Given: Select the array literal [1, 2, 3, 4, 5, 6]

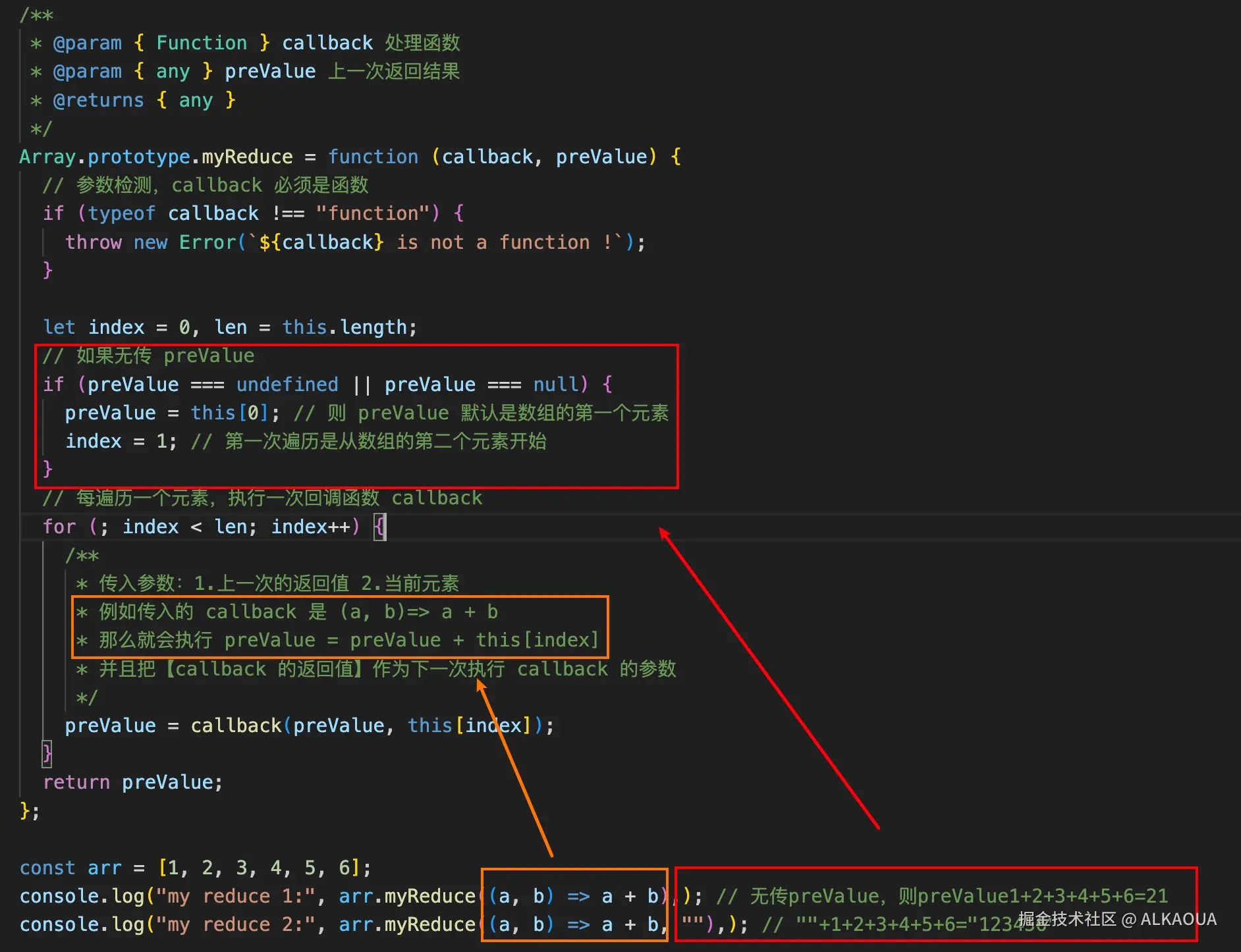Looking at the screenshot, I should pos(259,868).
